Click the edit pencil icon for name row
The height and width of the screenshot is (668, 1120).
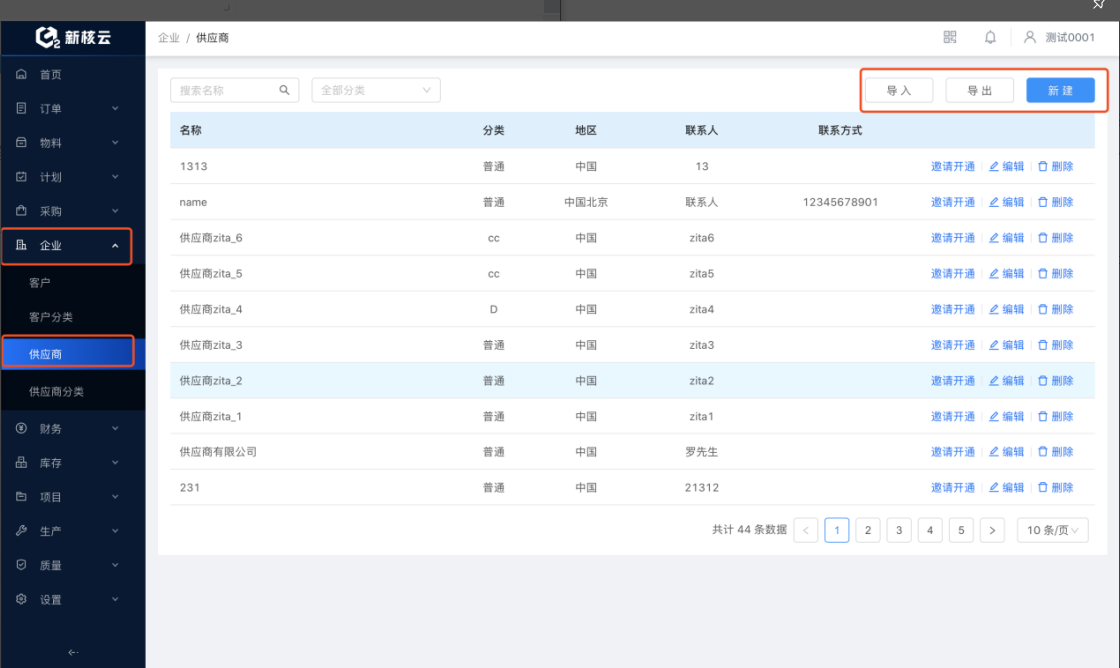pyautogui.click(x=994, y=202)
